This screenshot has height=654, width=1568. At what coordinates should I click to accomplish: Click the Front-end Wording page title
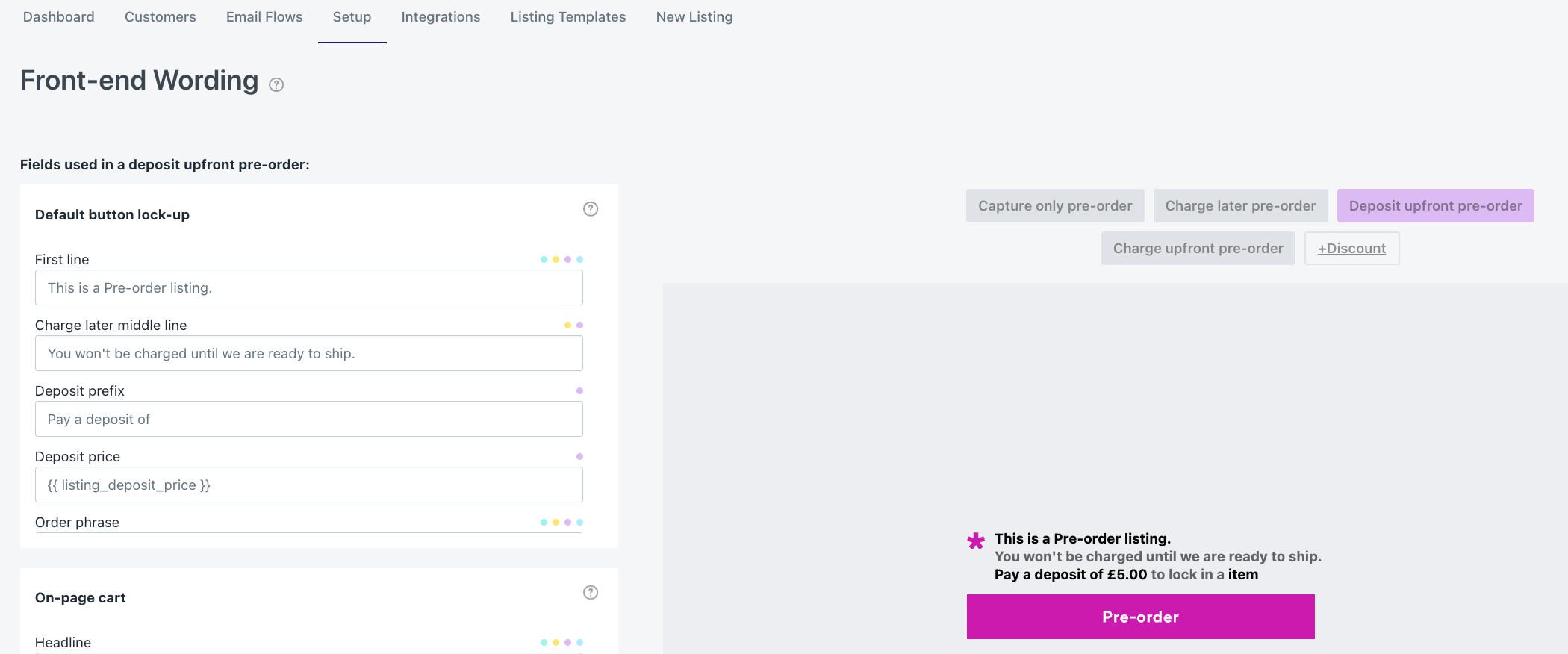click(x=139, y=81)
